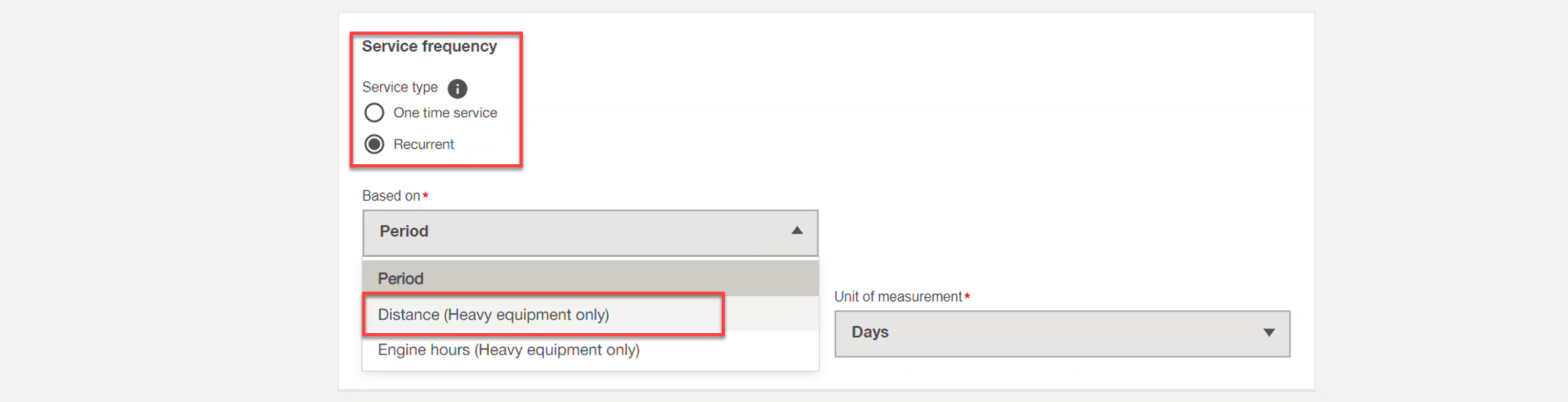Choose Distance (Heavy equipment only) option

click(590, 315)
